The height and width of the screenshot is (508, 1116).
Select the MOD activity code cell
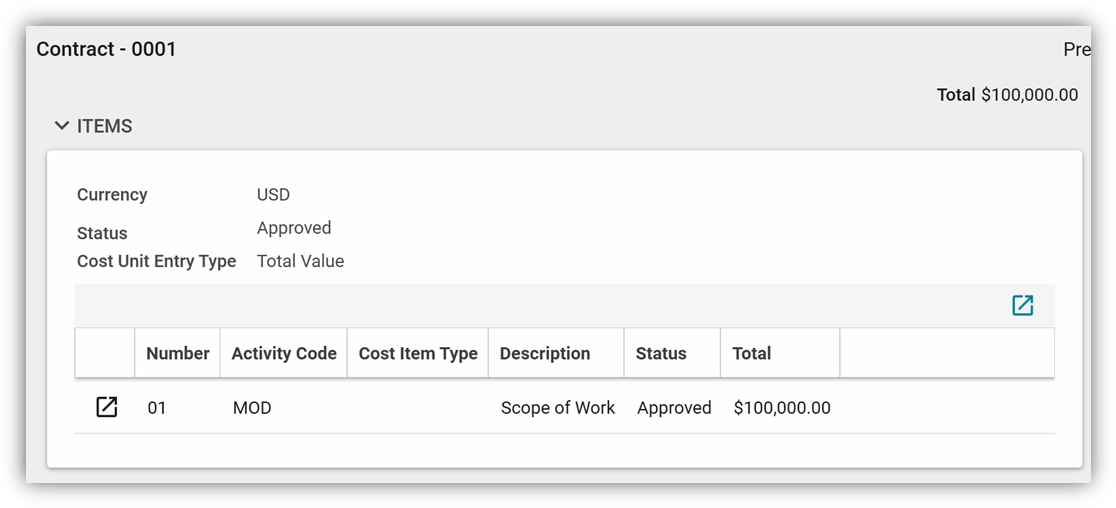[252, 408]
